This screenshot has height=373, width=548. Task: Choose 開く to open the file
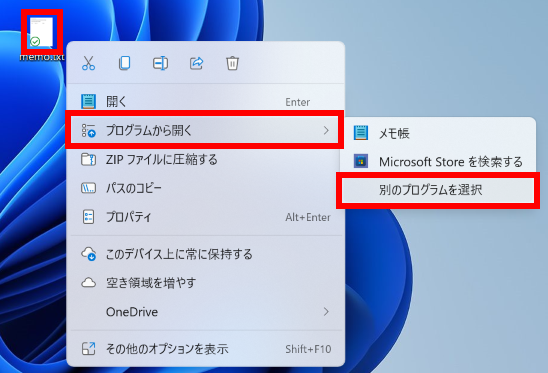pyautogui.click(x=205, y=102)
